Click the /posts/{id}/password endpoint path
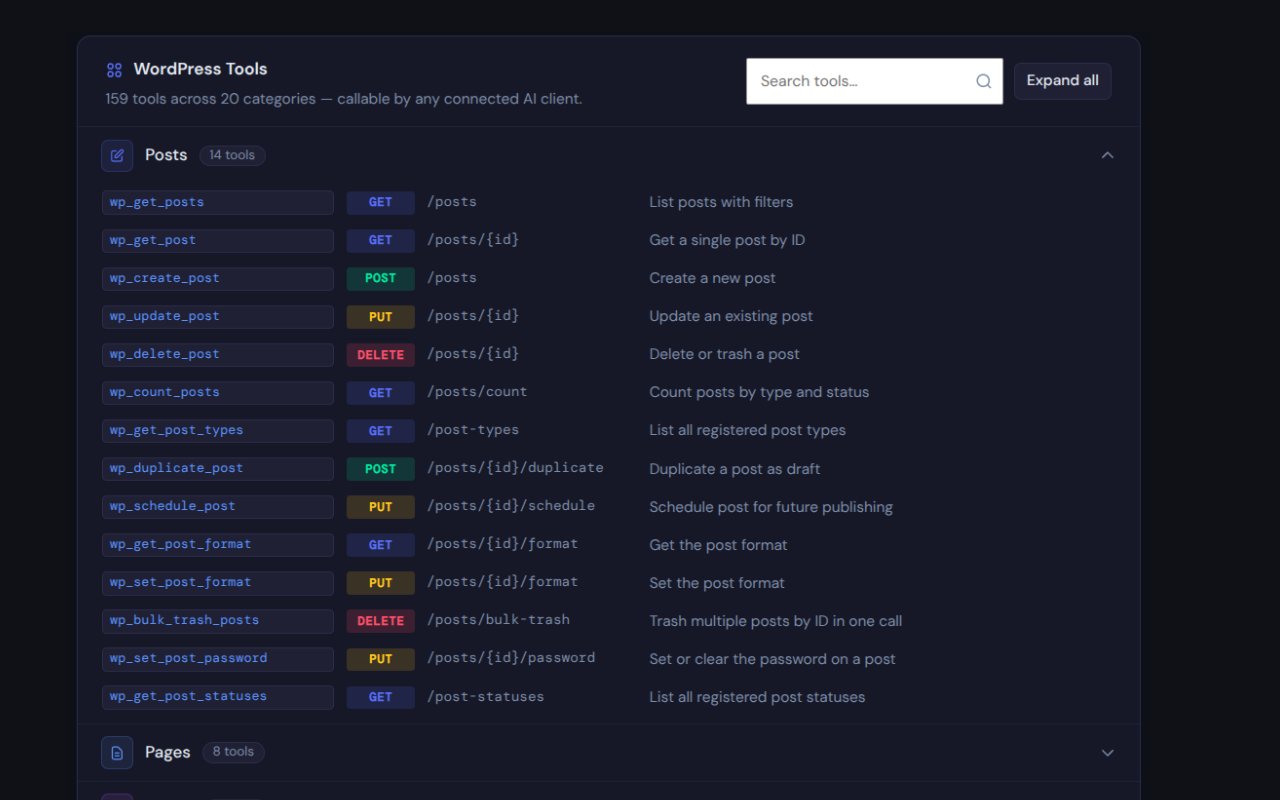This screenshot has height=800, width=1280. point(511,658)
